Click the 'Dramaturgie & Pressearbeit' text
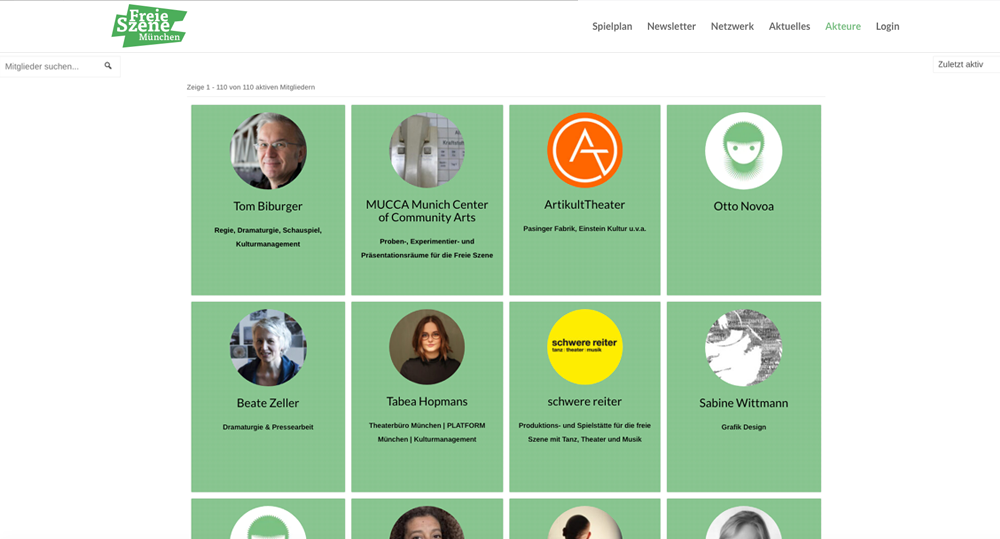 click(268, 427)
